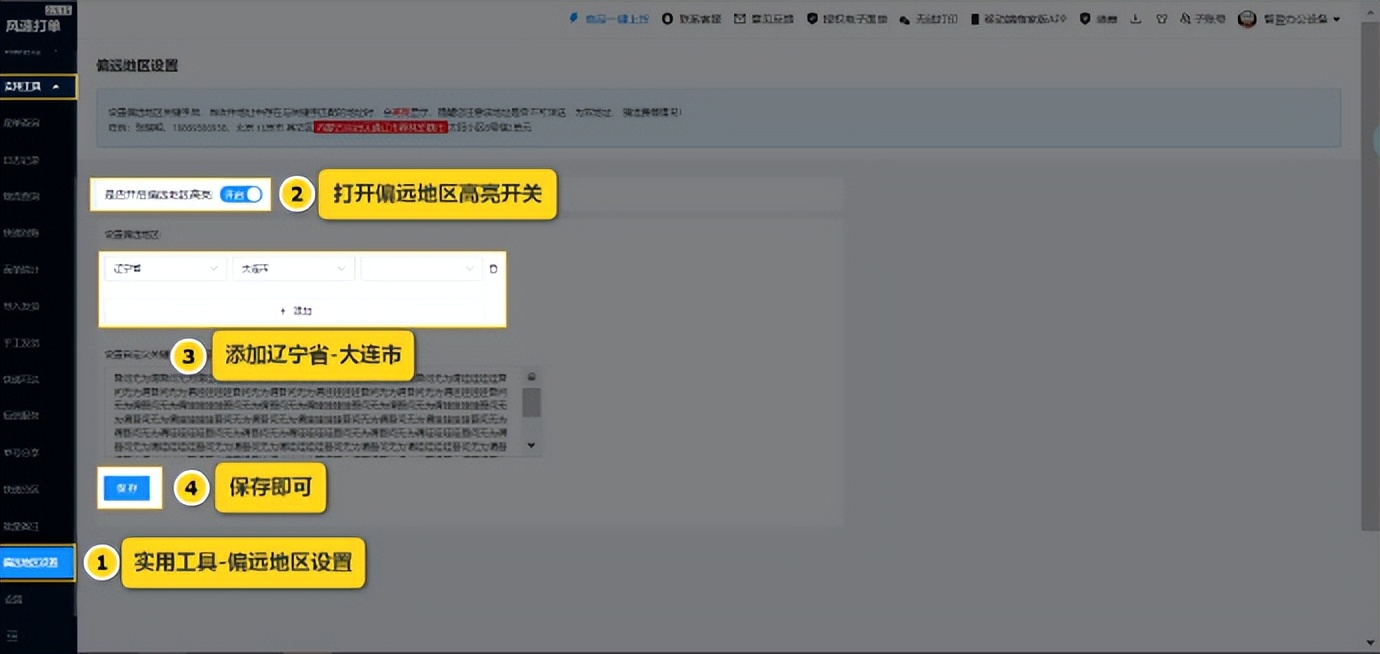Click the 添加 add row button
The width and height of the screenshot is (1380, 654).
[x=295, y=311]
